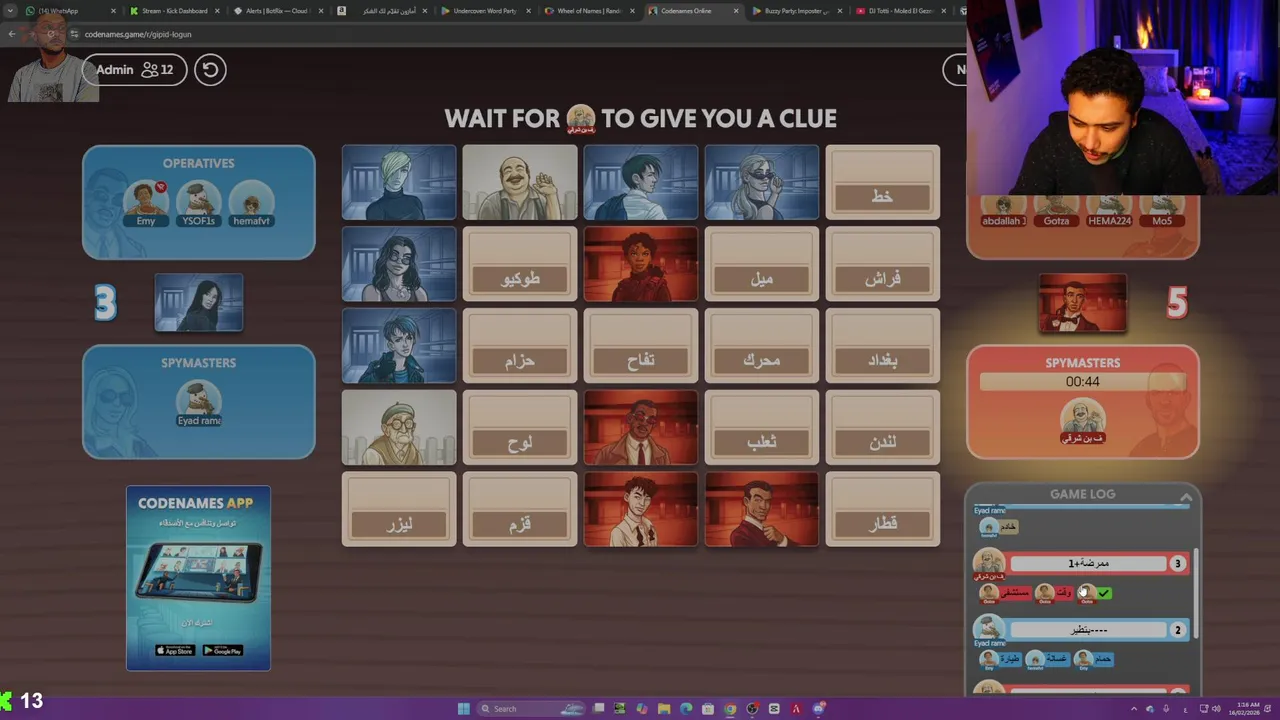Open the Windows Start menu
Screen dimensions: 1280x720
[464, 709]
